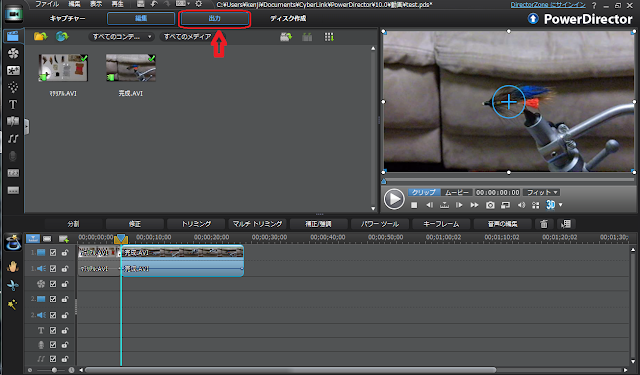
Task: Open the Audio Mixing Room music-note icon
Action: (x=13, y=139)
